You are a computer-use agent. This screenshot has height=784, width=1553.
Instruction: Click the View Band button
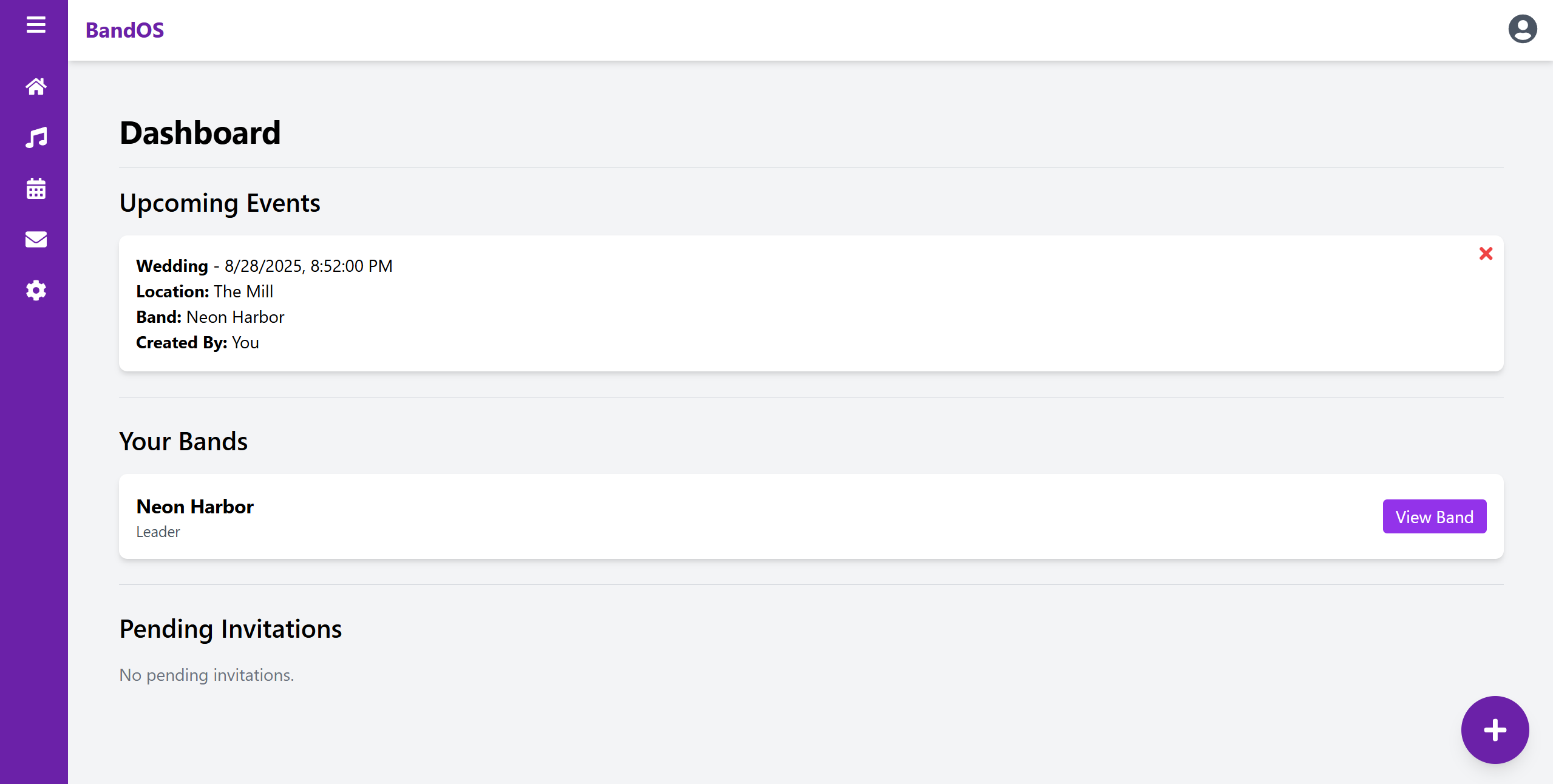[x=1435, y=517]
